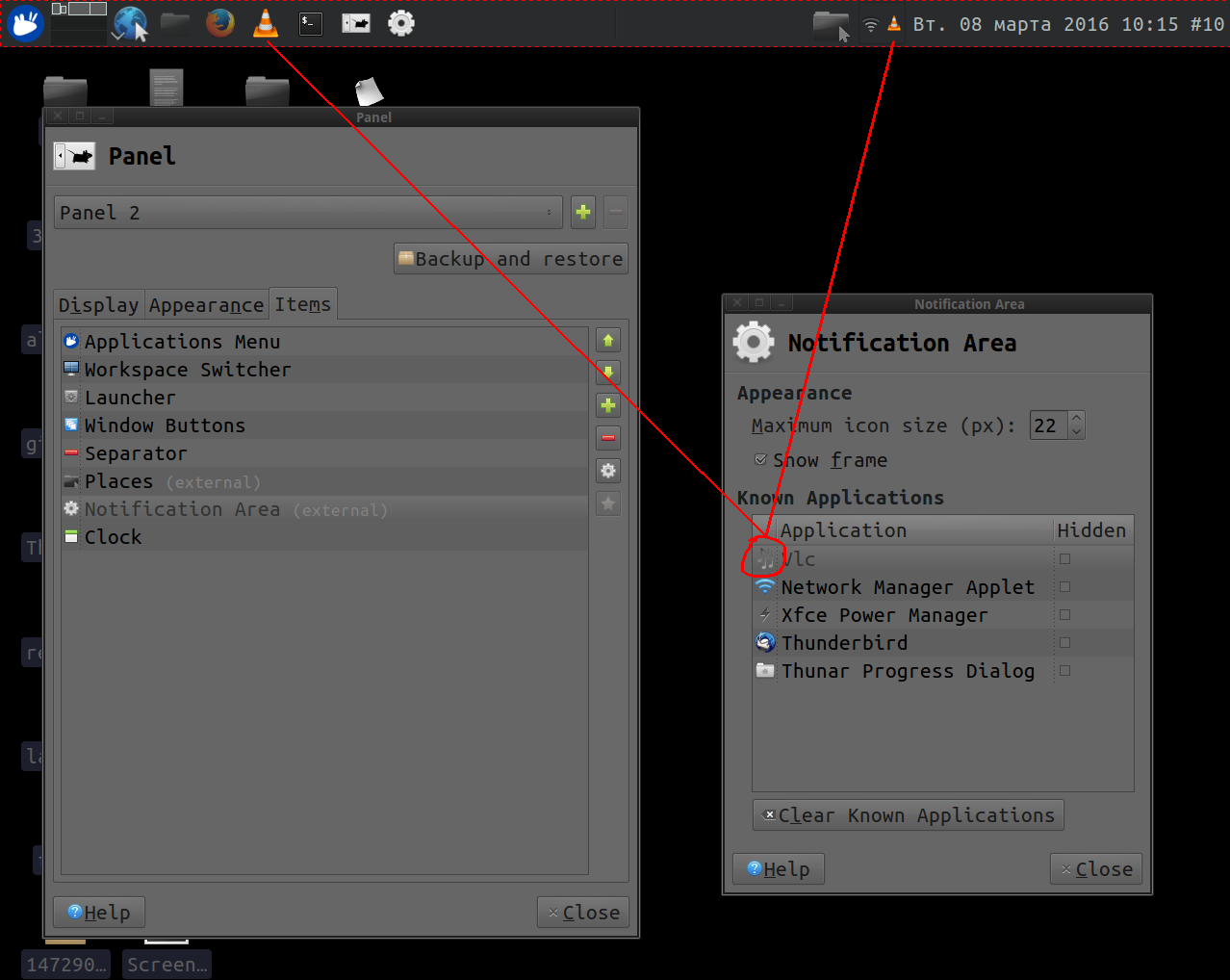Screen dimensions: 1230x980
Task: Check Hidden box for Vlc
Action: (x=1064, y=559)
